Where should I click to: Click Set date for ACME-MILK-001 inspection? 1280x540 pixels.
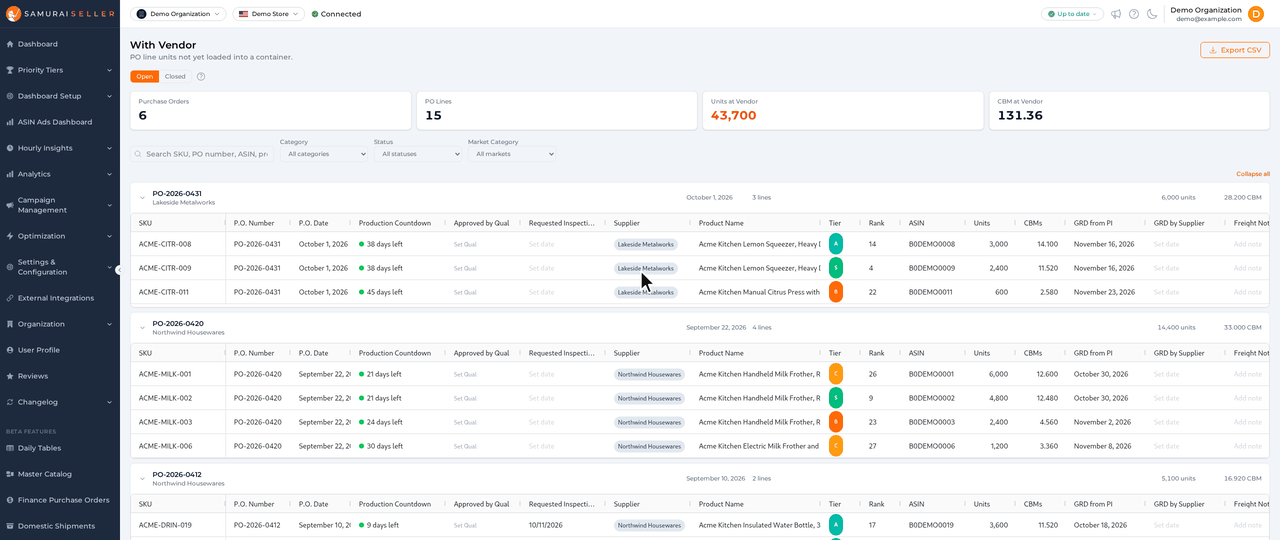[541, 374]
